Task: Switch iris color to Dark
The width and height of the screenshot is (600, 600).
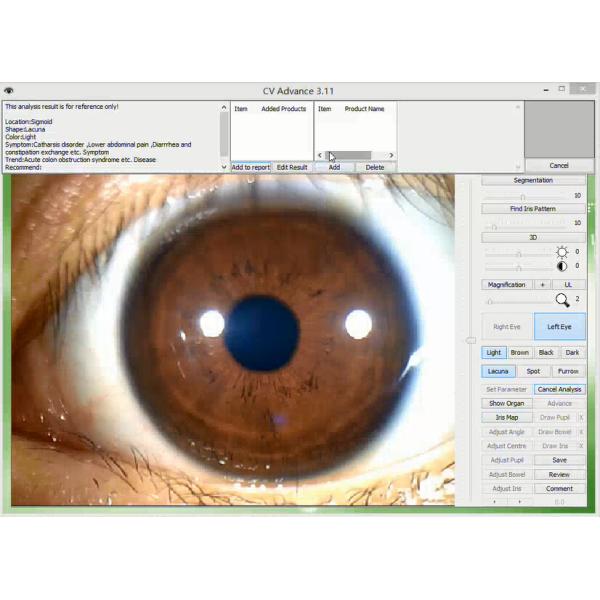Action: 572,353
